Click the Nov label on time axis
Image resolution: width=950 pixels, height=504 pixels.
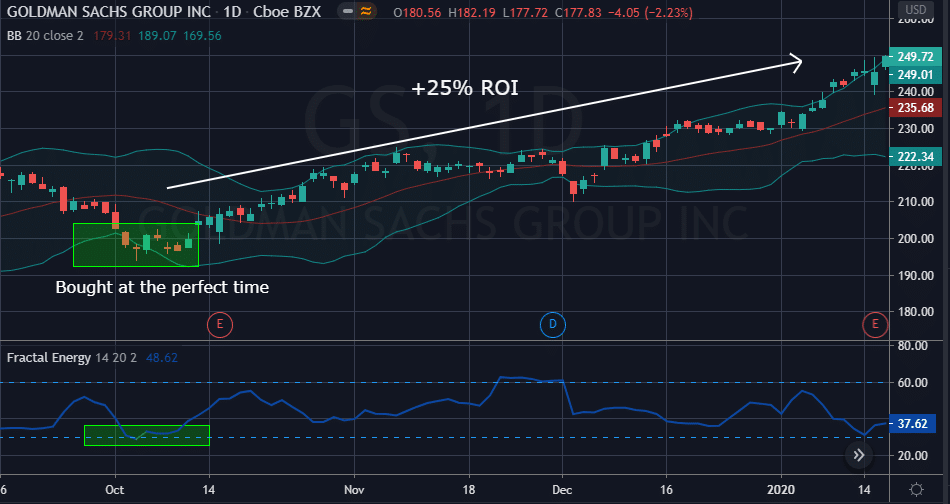click(x=354, y=489)
